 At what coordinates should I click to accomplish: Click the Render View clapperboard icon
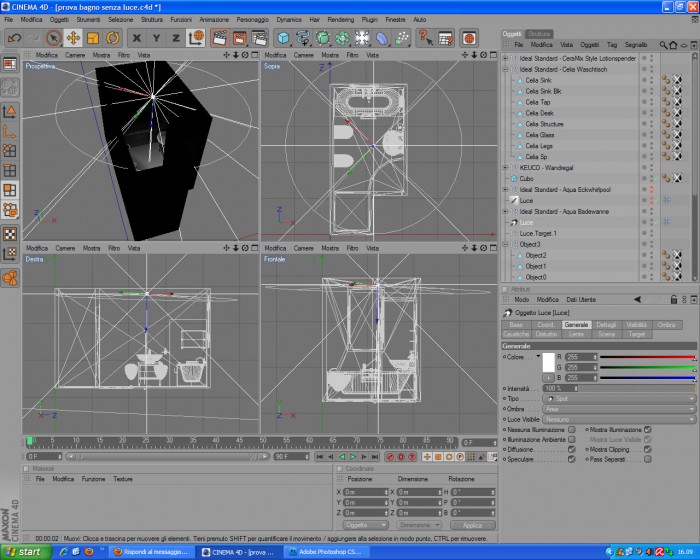point(219,38)
